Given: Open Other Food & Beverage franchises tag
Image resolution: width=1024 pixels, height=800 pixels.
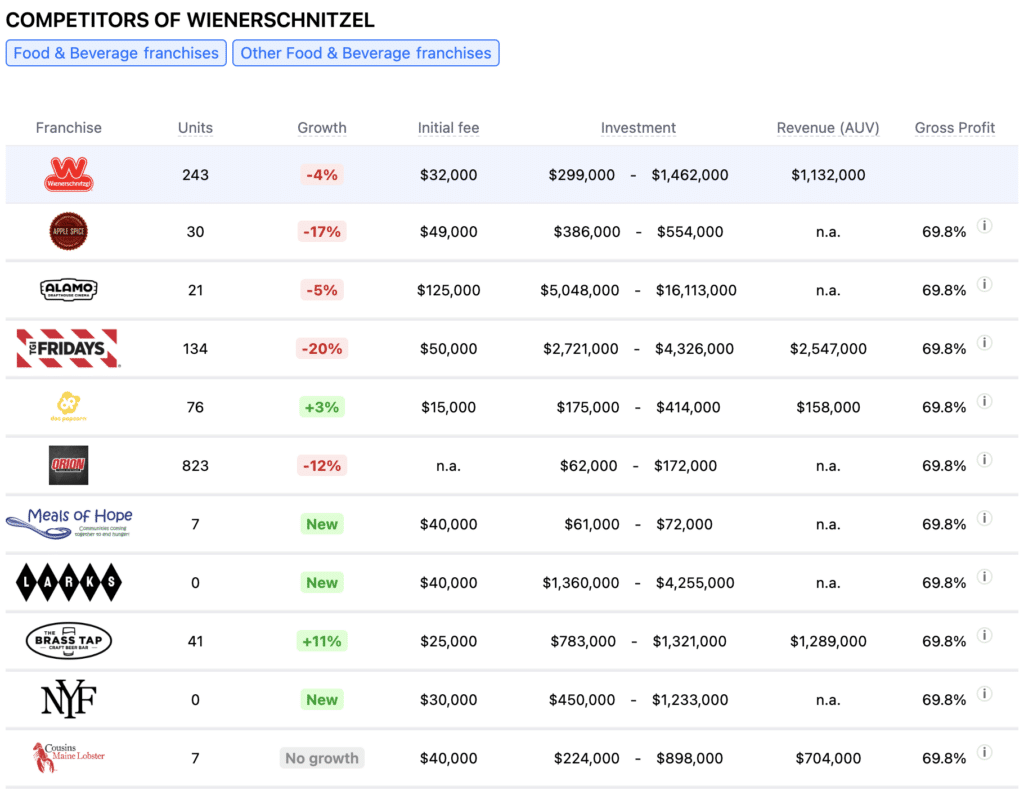Looking at the screenshot, I should (366, 53).
